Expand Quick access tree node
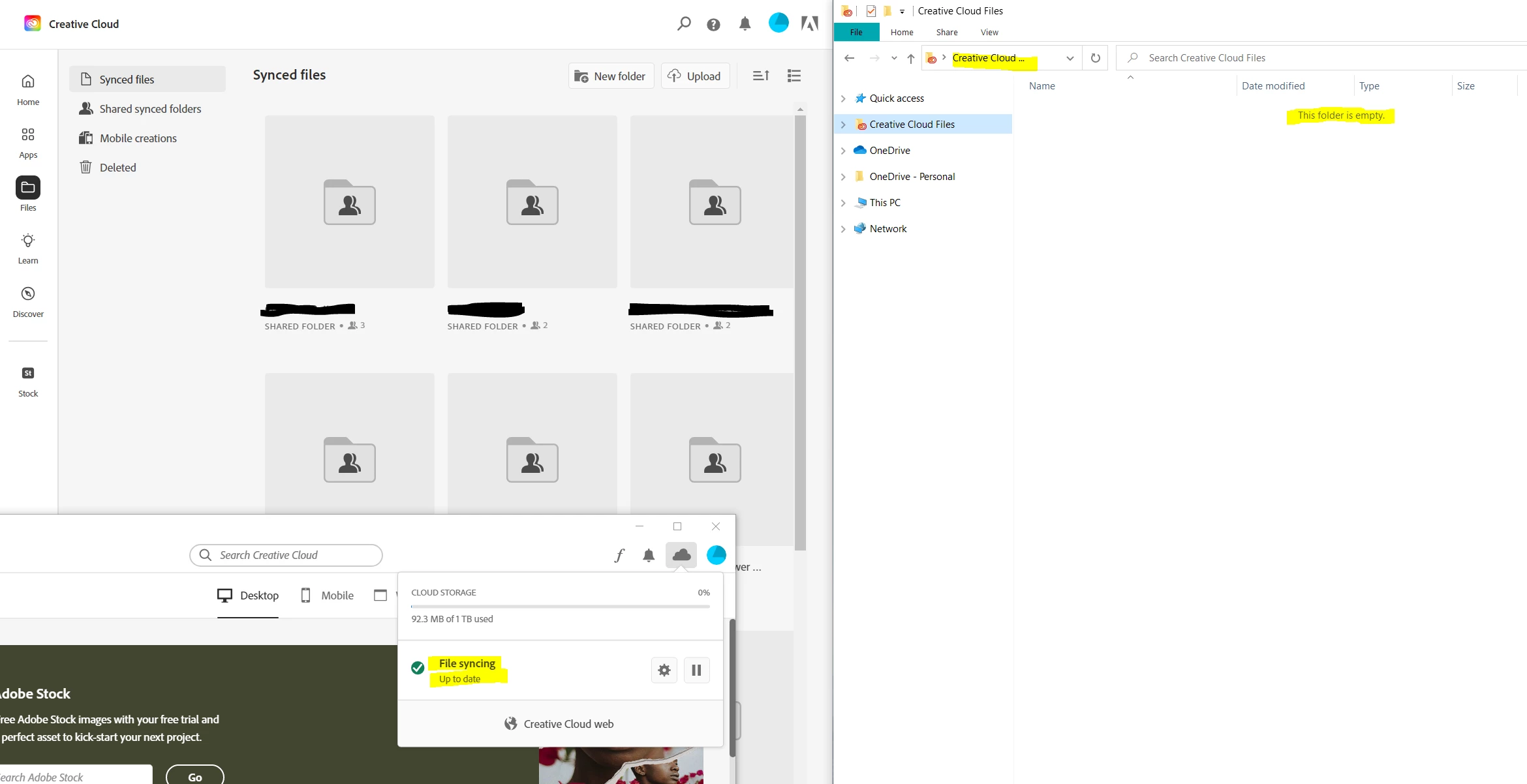This screenshot has height=784, width=1527. pyautogui.click(x=843, y=98)
